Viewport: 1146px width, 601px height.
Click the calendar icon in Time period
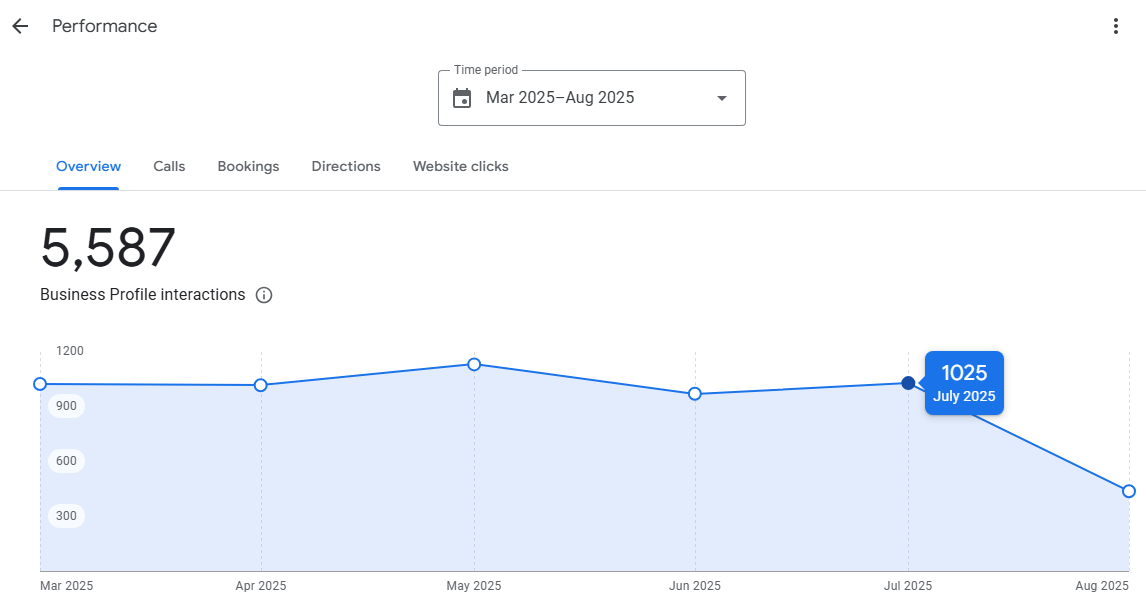point(462,98)
